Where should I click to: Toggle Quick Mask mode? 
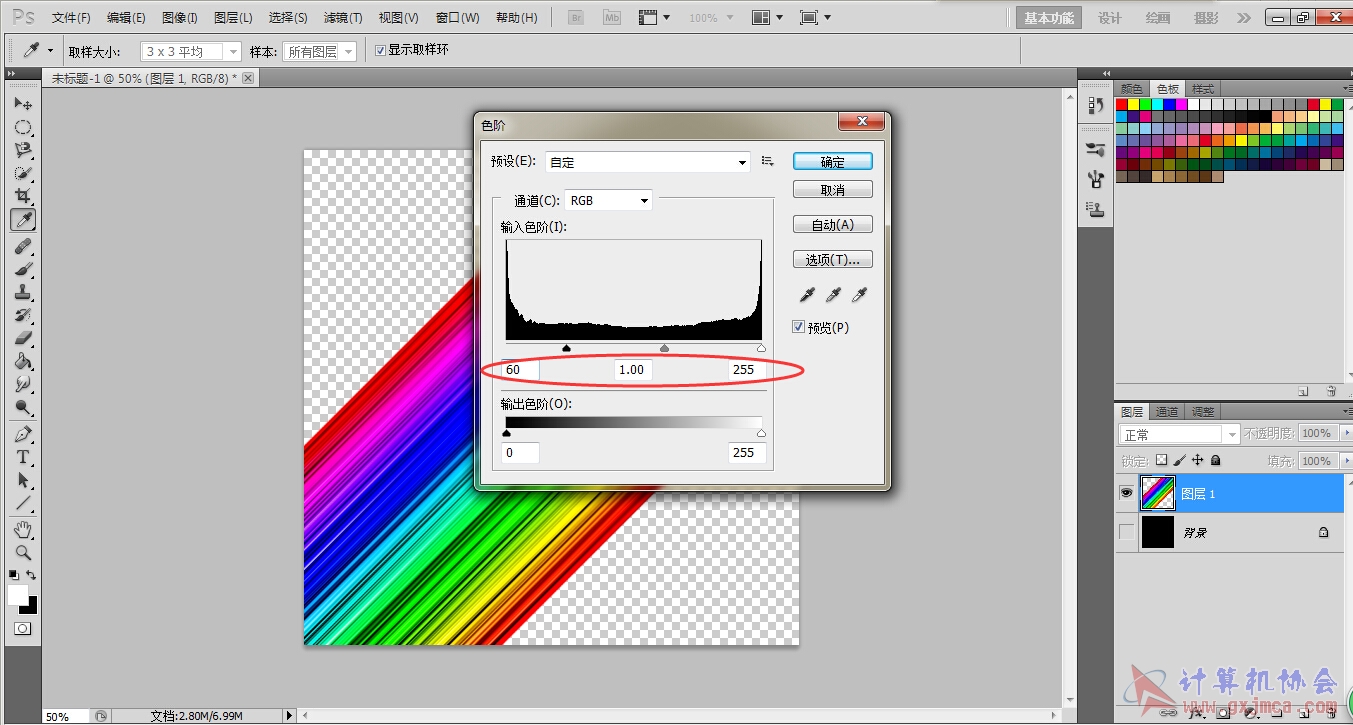click(22, 629)
